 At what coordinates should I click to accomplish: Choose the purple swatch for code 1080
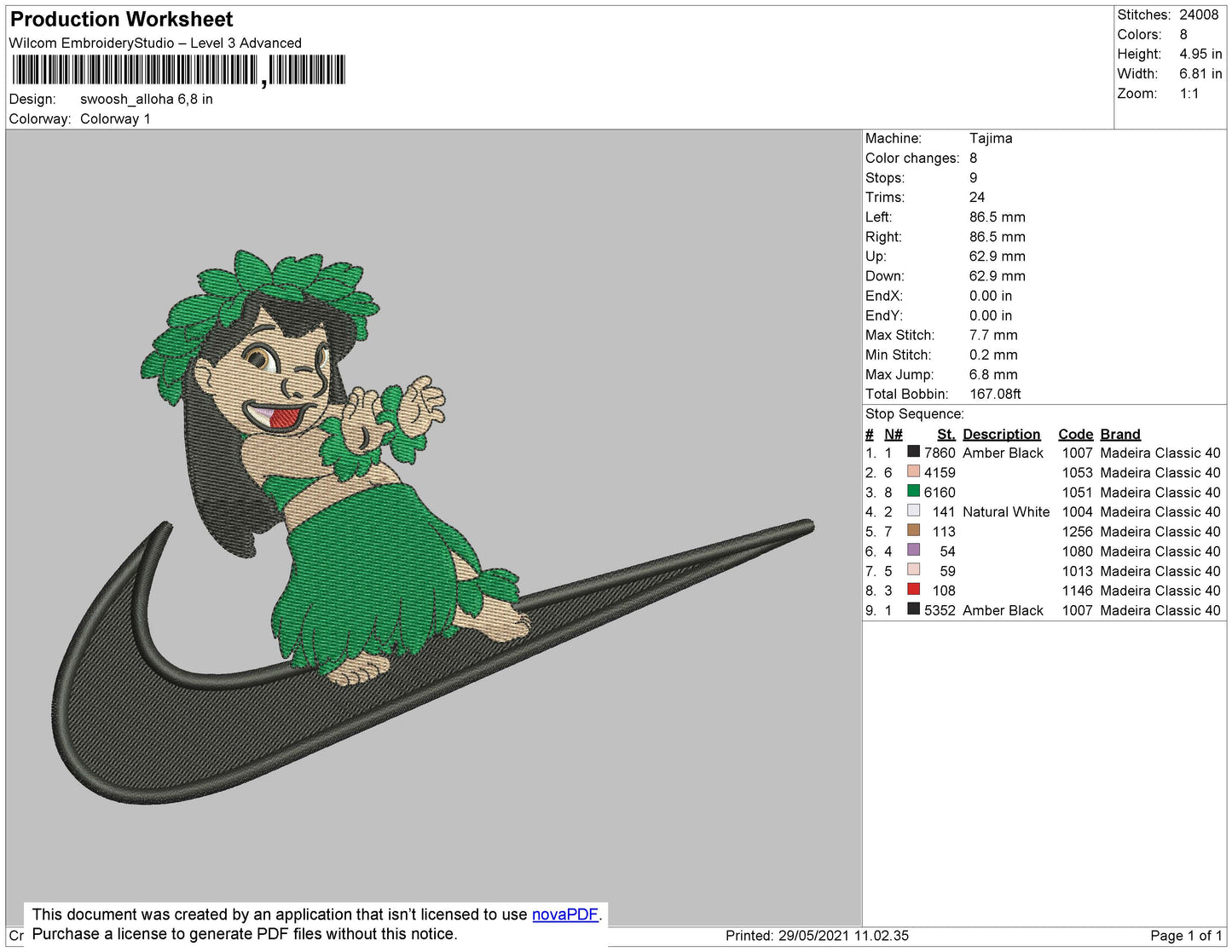pyautogui.click(x=913, y=550)
